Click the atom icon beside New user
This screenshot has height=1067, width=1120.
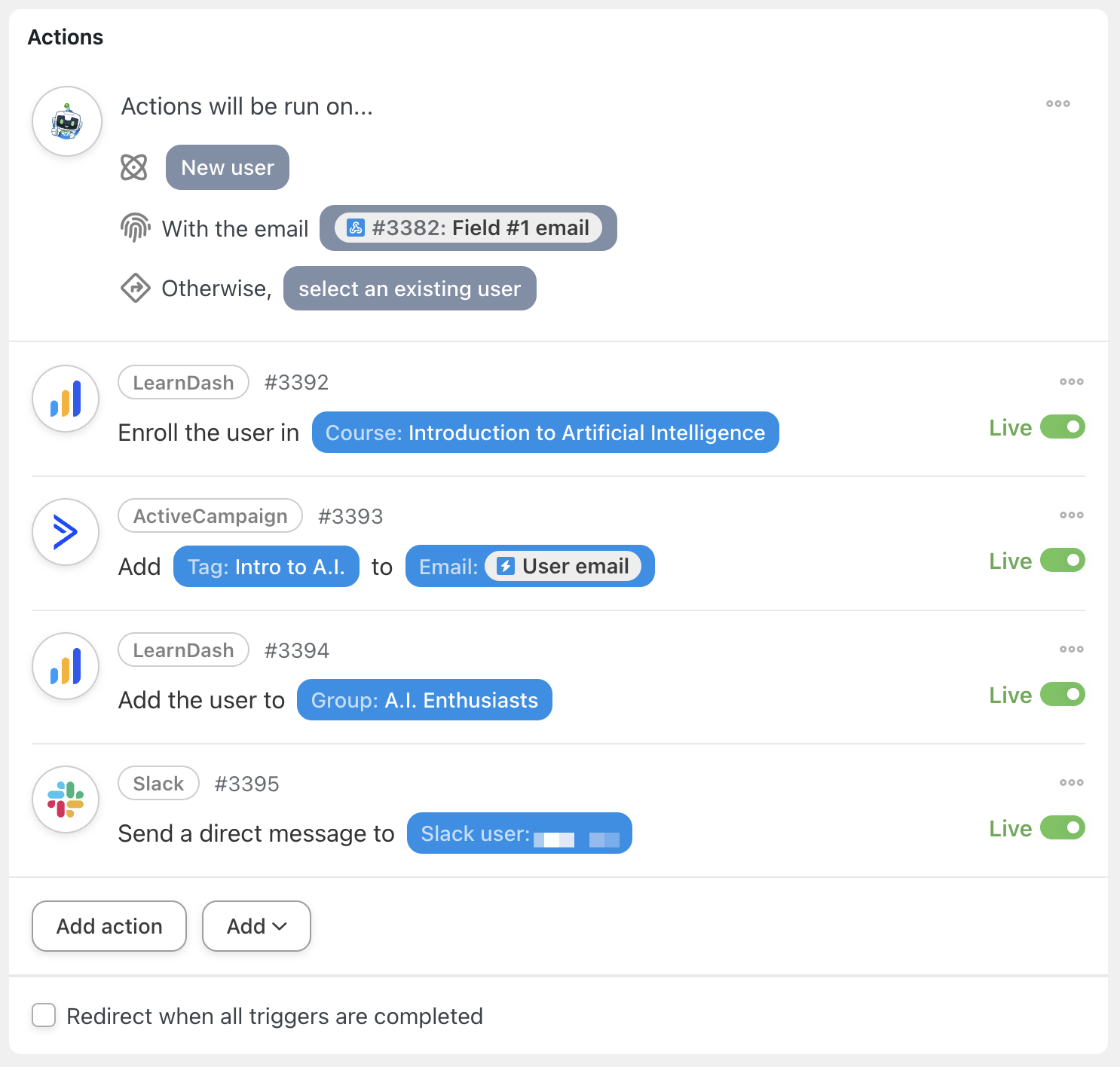pos(134,167)
